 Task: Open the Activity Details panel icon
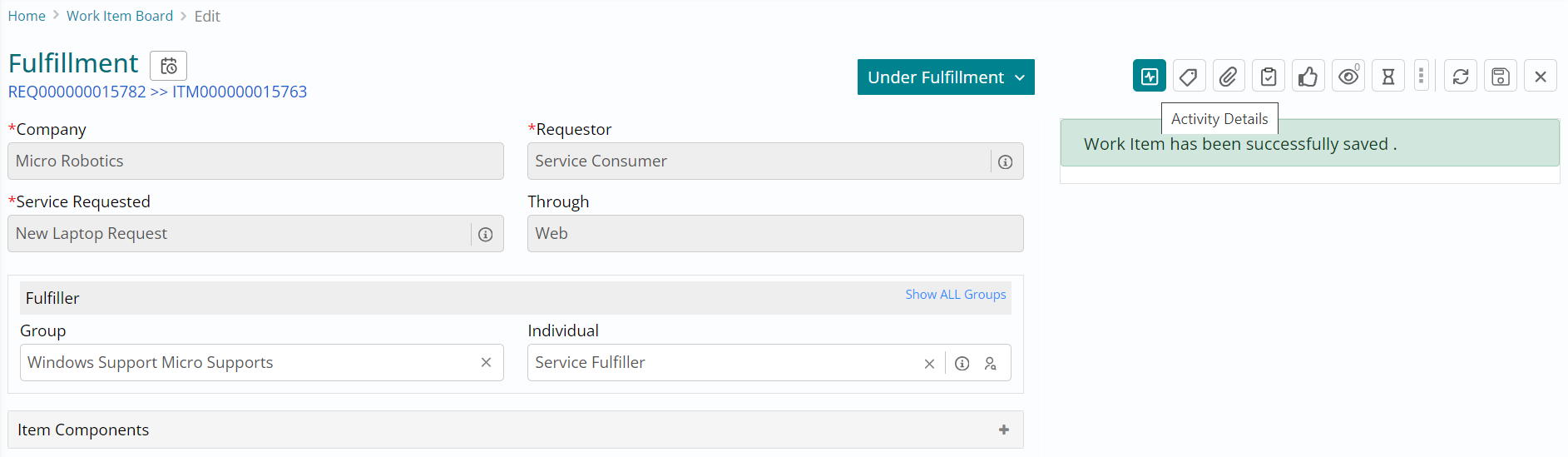coord(1149,77)
